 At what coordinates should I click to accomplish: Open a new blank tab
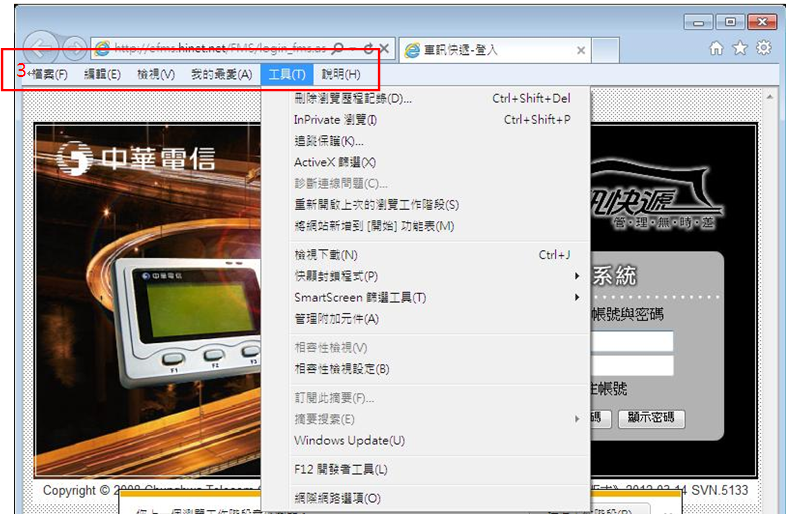[606, 50]
